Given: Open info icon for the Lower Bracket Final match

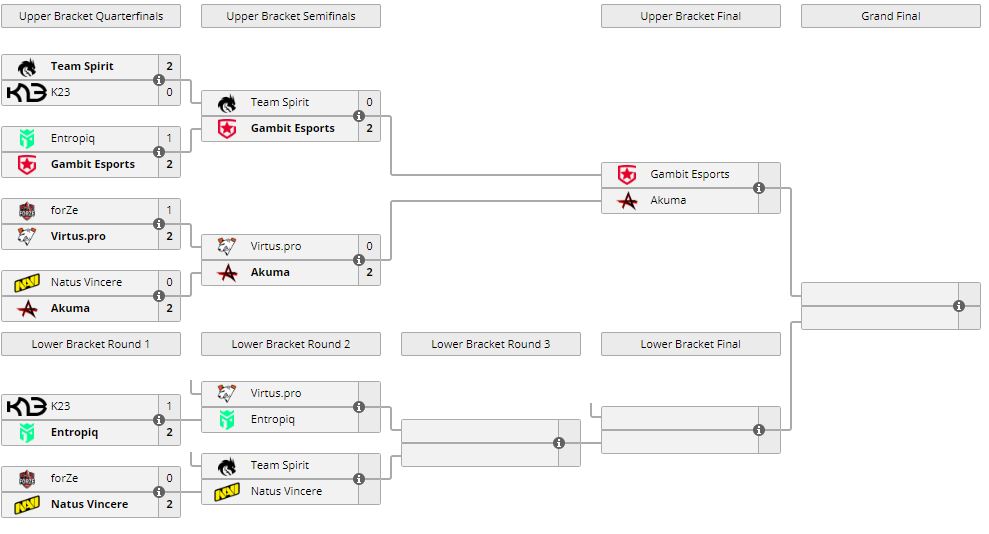Looking at the screenshot, I should 759,430.
